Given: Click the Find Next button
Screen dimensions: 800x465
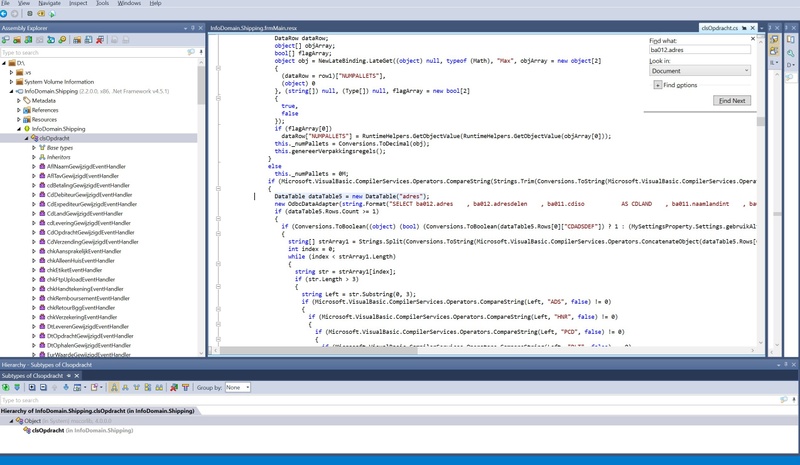Looking at the screenshot, I should click(732, 101).
